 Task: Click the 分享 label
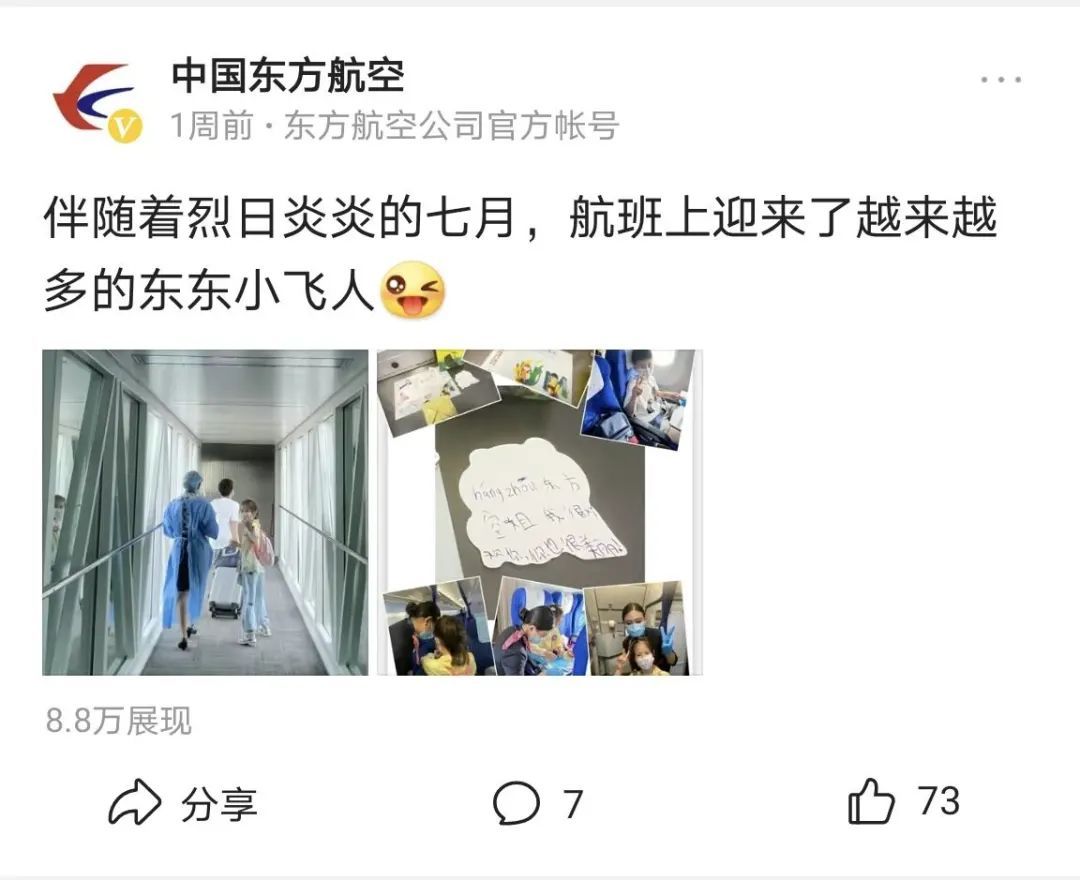click(219, 804)
